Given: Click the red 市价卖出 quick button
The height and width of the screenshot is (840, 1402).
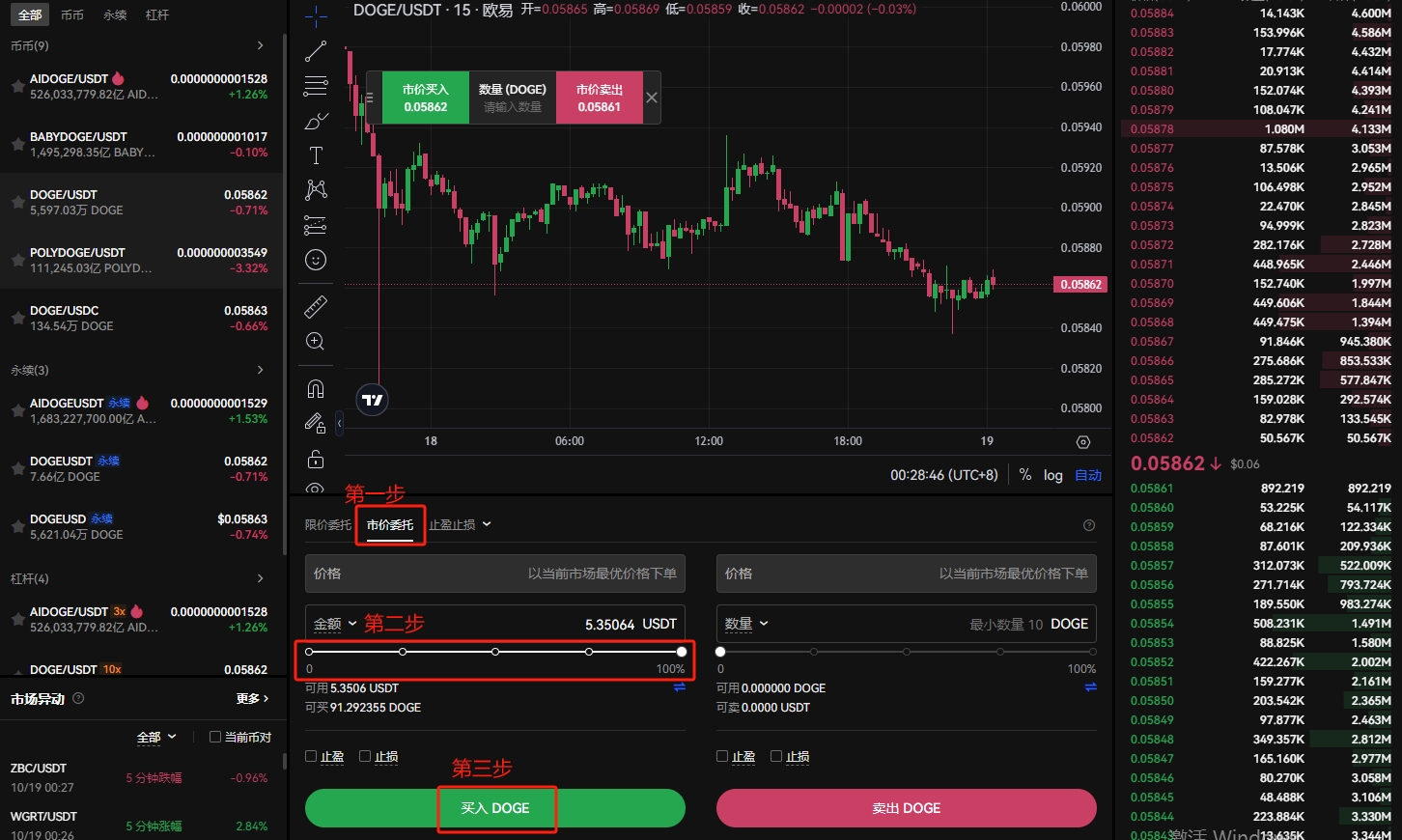Looking at the screenshot, I should point(599,98).
